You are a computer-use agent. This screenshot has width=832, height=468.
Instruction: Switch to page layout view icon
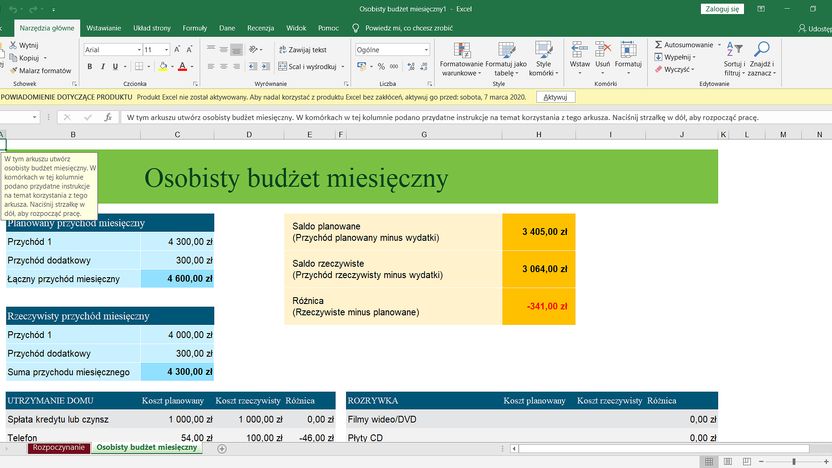point(727,462)
